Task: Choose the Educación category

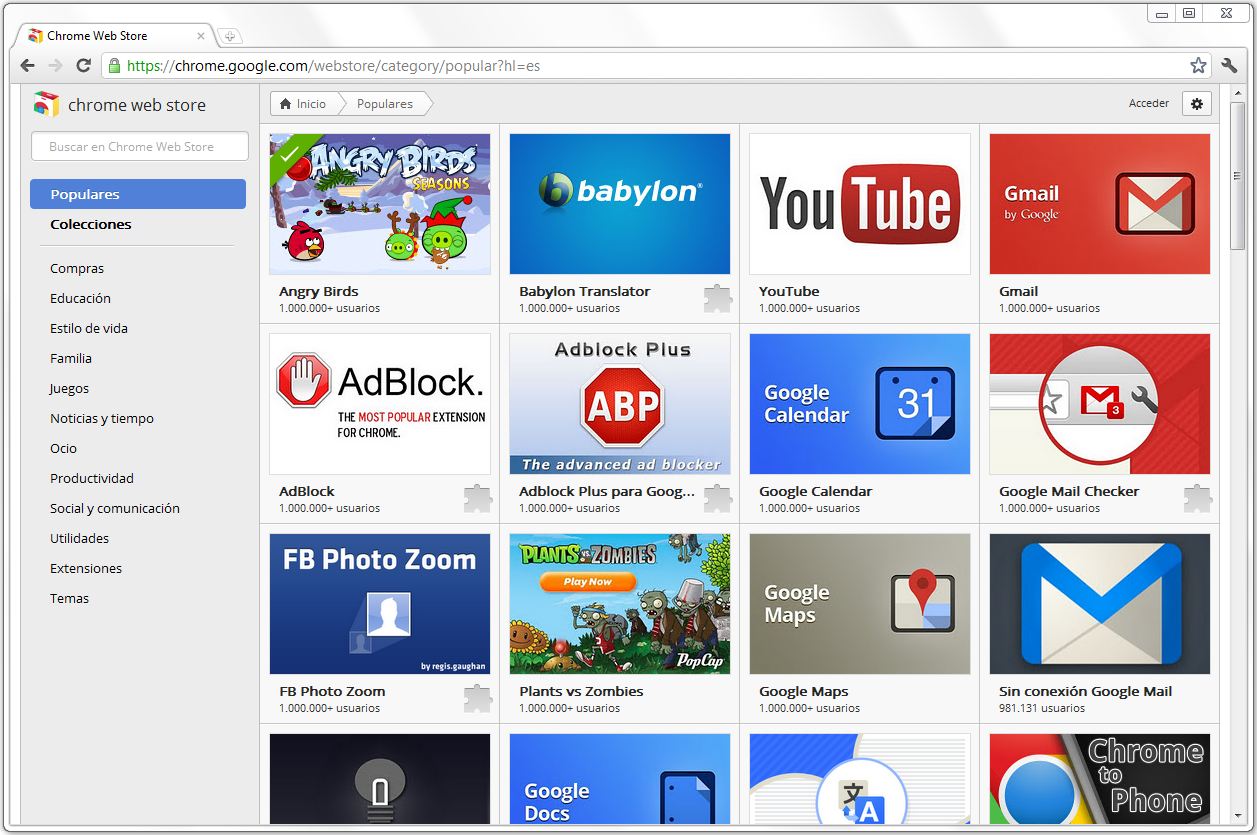Action: coord(80,298)
